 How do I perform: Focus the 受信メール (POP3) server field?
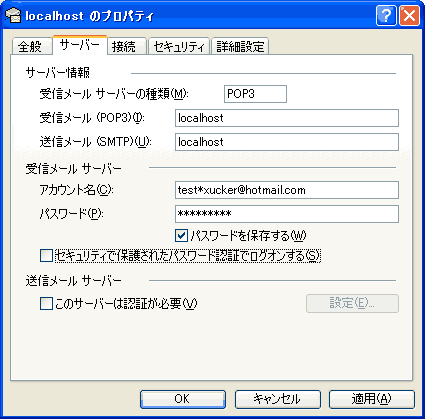point(287,118)
